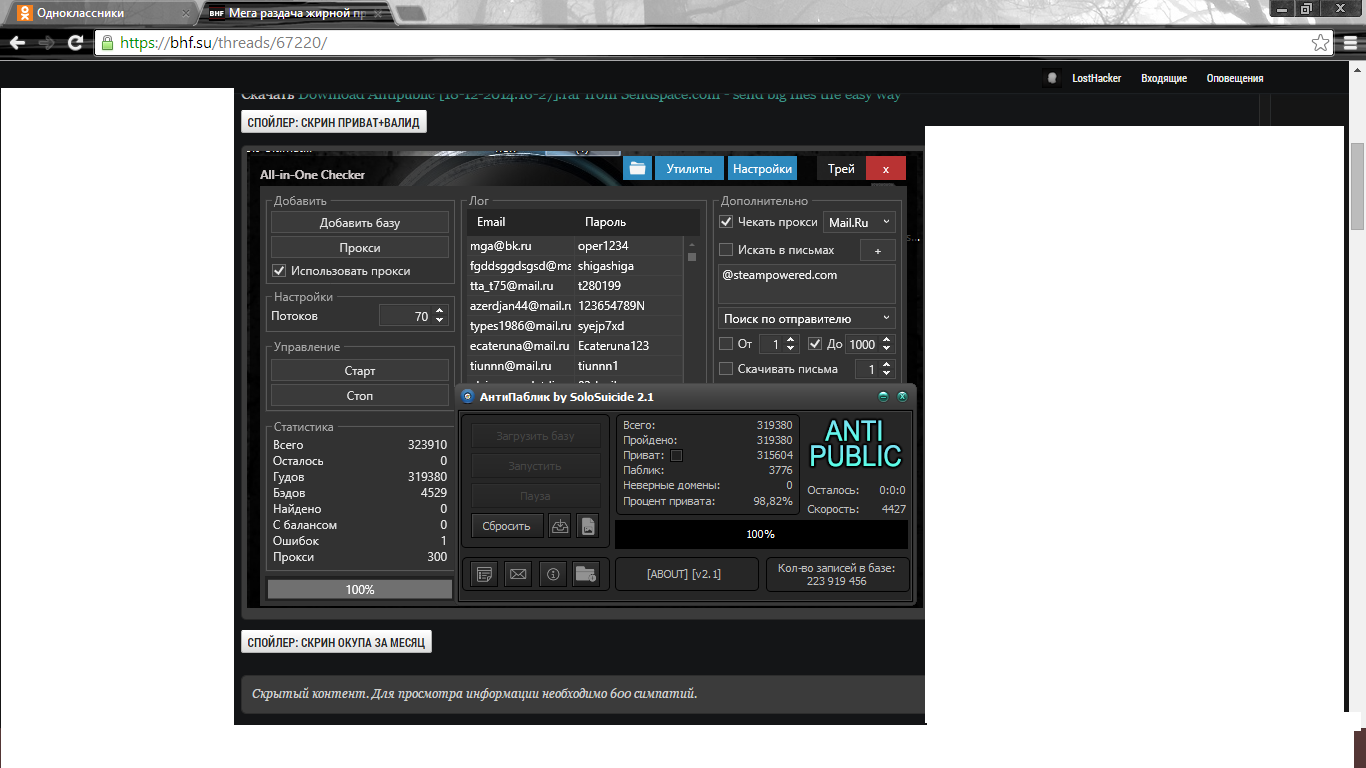Viewport: 1366px width, 768px height.
Task: Click the Стоп button
Action: (x=360, y=395)
